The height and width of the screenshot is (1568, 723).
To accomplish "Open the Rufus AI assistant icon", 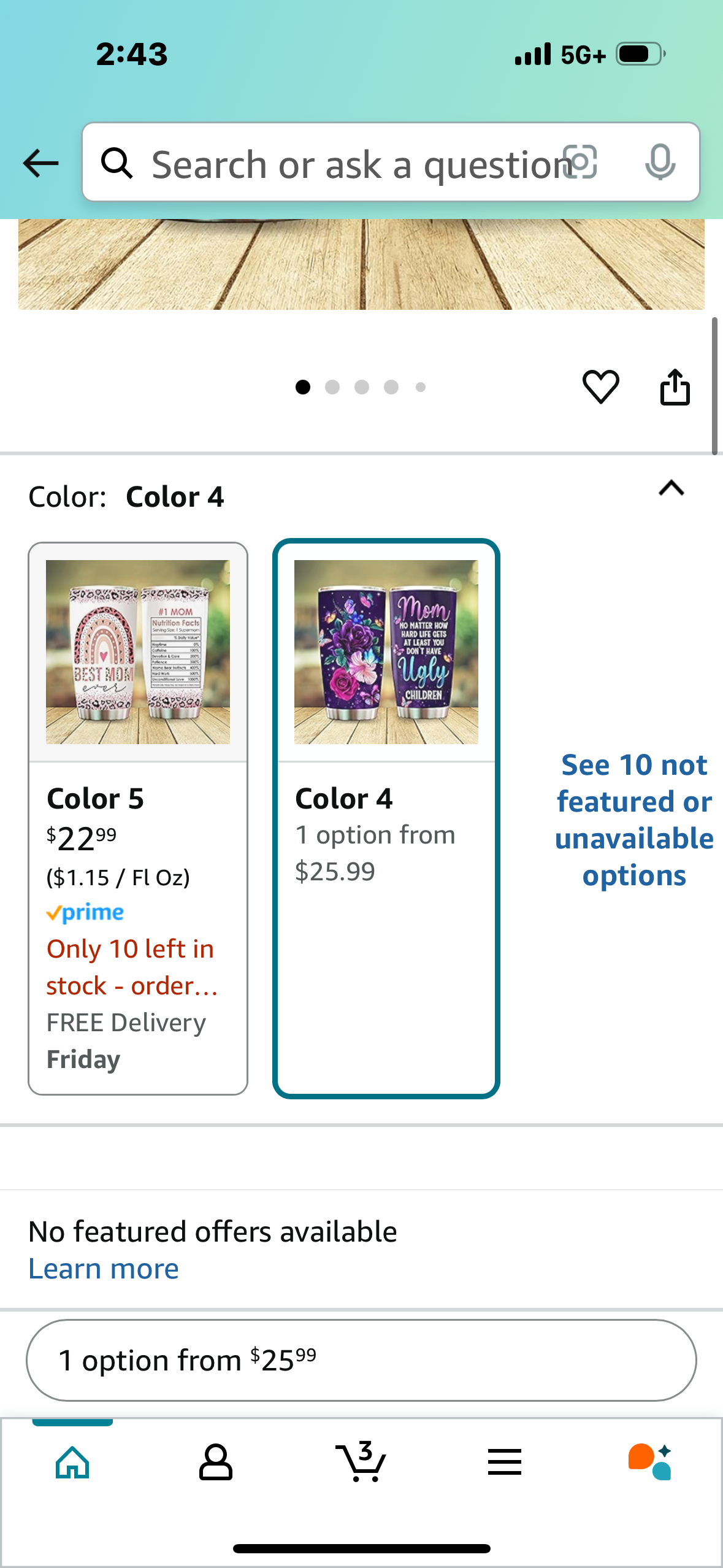I will pyautogui.click(x=649, y=1462).
